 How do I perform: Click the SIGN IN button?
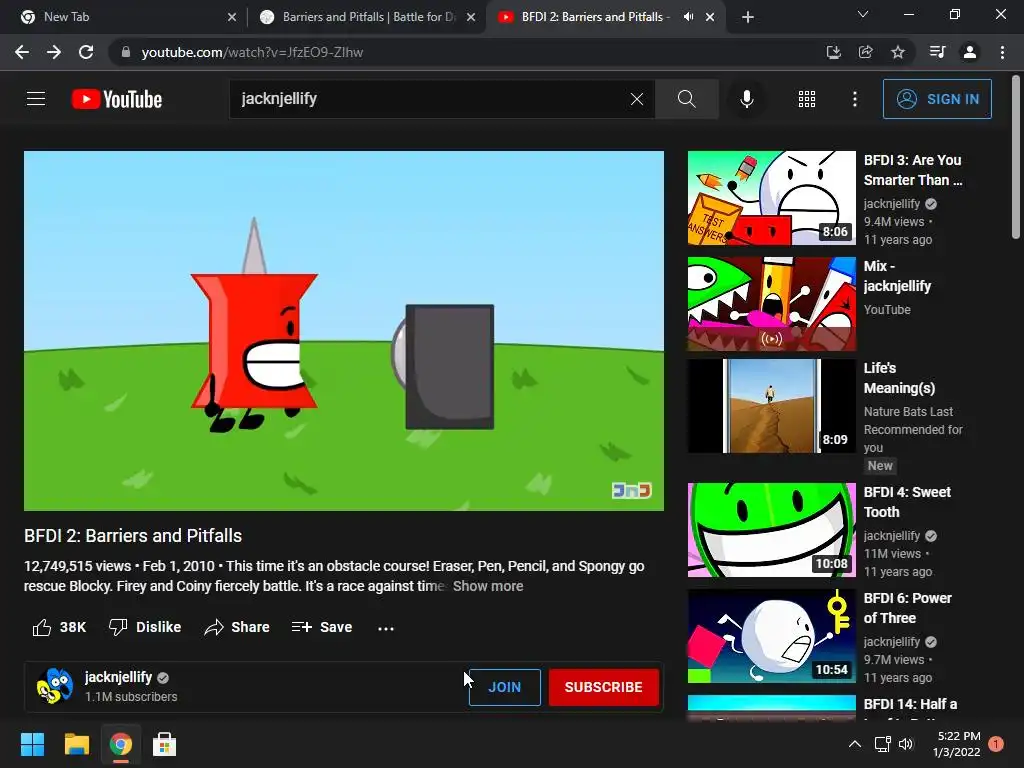tap(937, 99)
